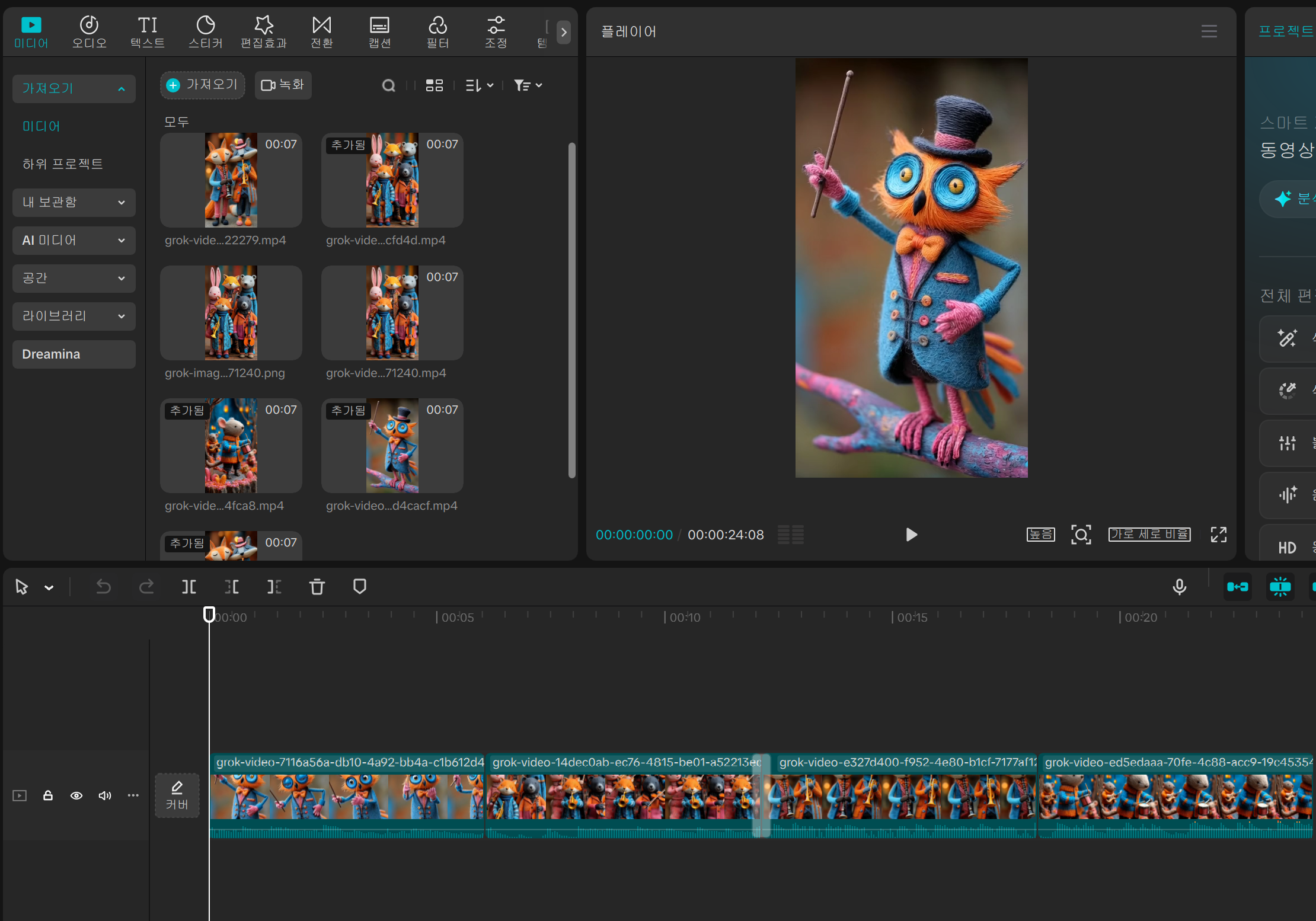Click the microphone voiceover record icon
This screenshot has height=921, width=1316.
(x=1179, y=587)
